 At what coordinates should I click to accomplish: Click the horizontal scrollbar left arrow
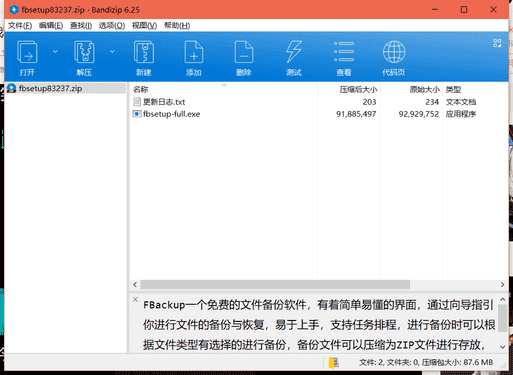click(135, 284)
